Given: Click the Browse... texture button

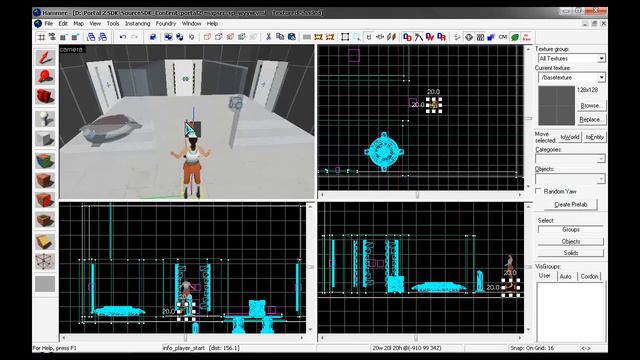Looking at the screenshot, I should [591, 105].
